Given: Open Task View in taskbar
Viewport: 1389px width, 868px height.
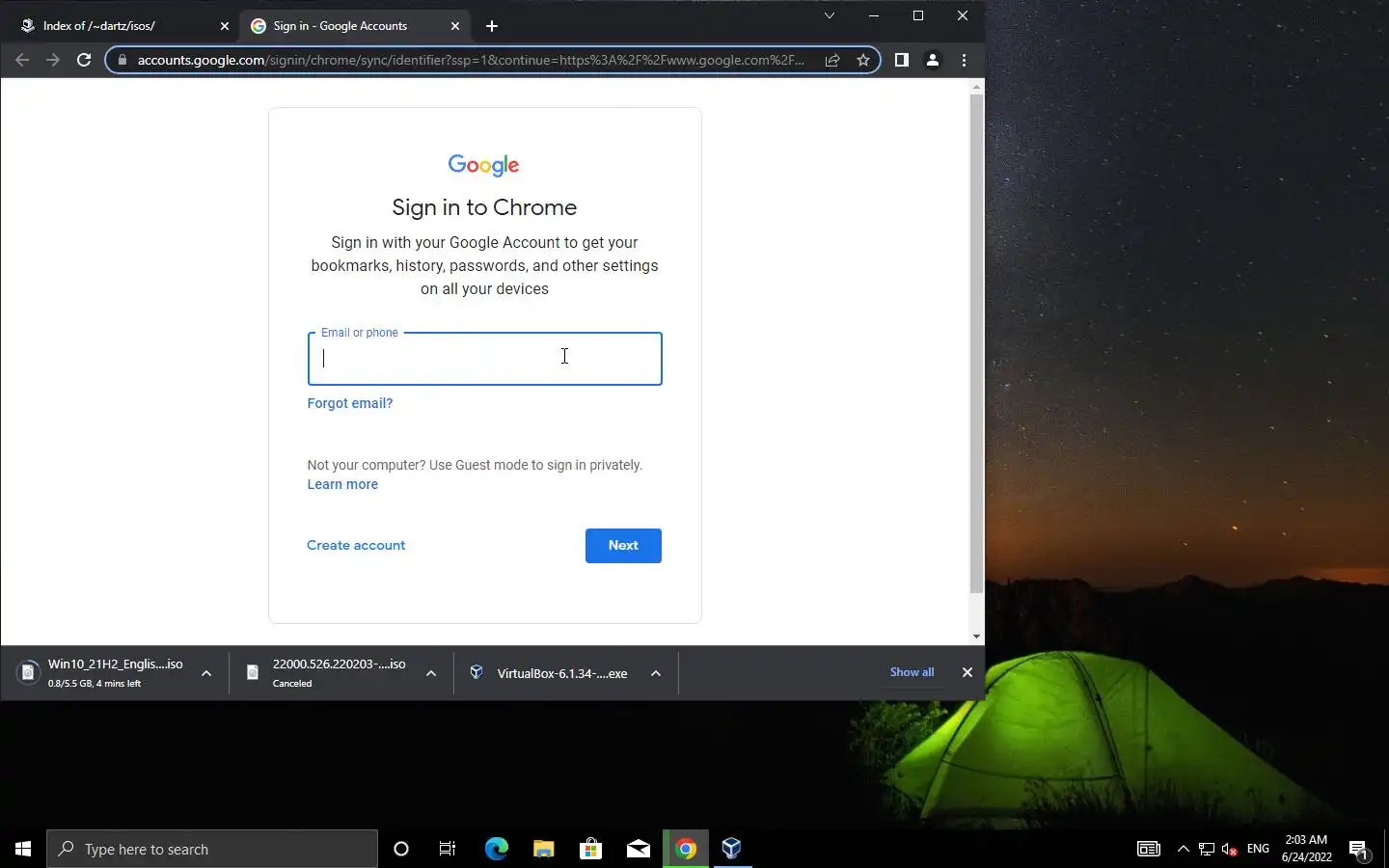Looking at the screenshot, I should pyautogui.click(x=448, y=849).
